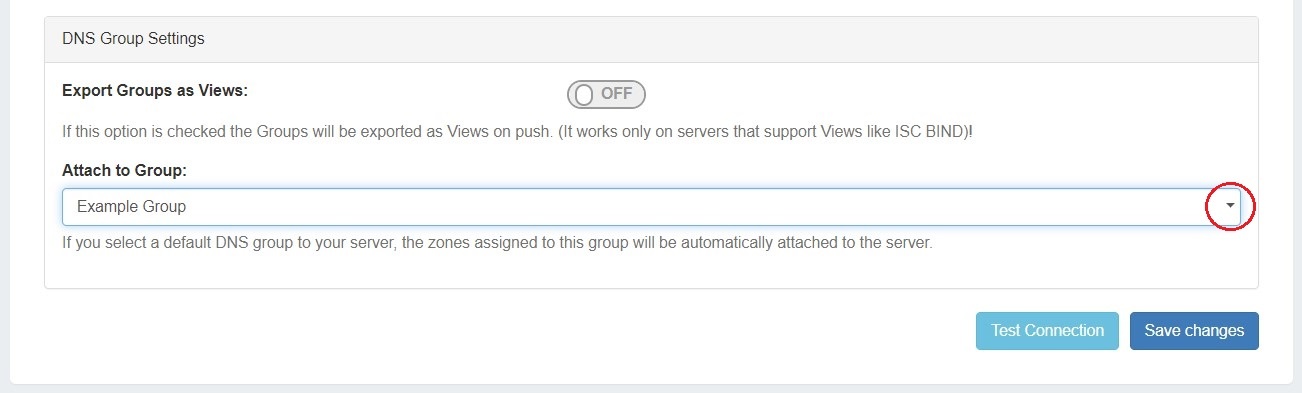
Task: Click the Test Connection button
Action: coord(1047,331)
